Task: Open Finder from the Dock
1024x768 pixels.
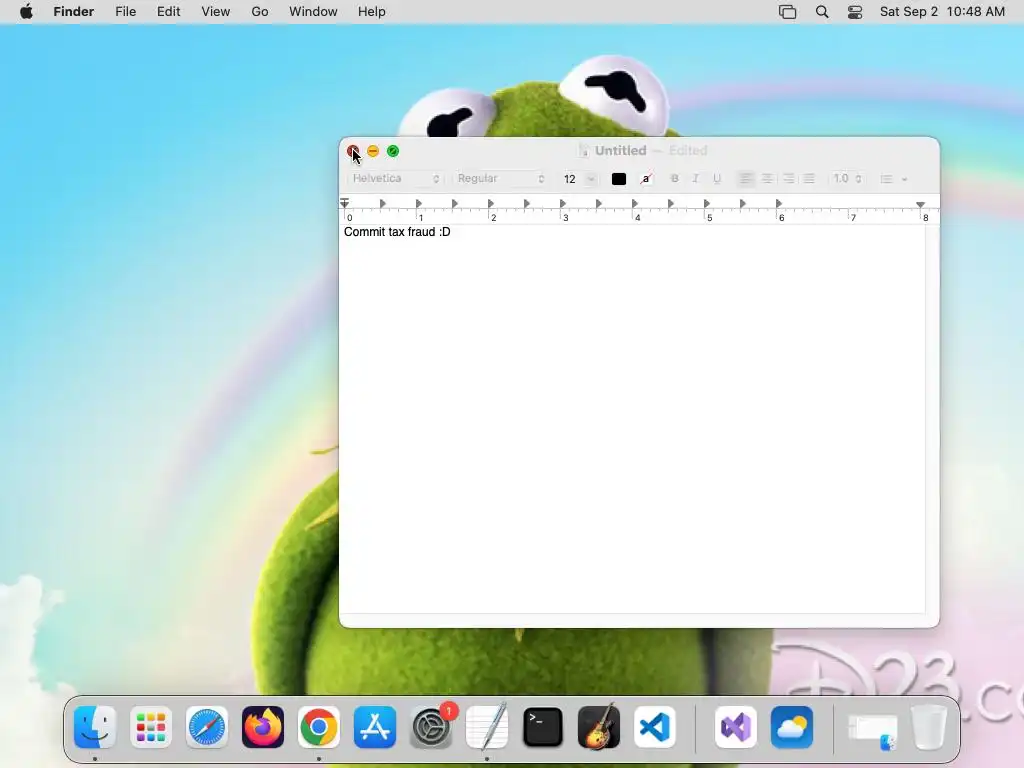Action: pos(95,727)
